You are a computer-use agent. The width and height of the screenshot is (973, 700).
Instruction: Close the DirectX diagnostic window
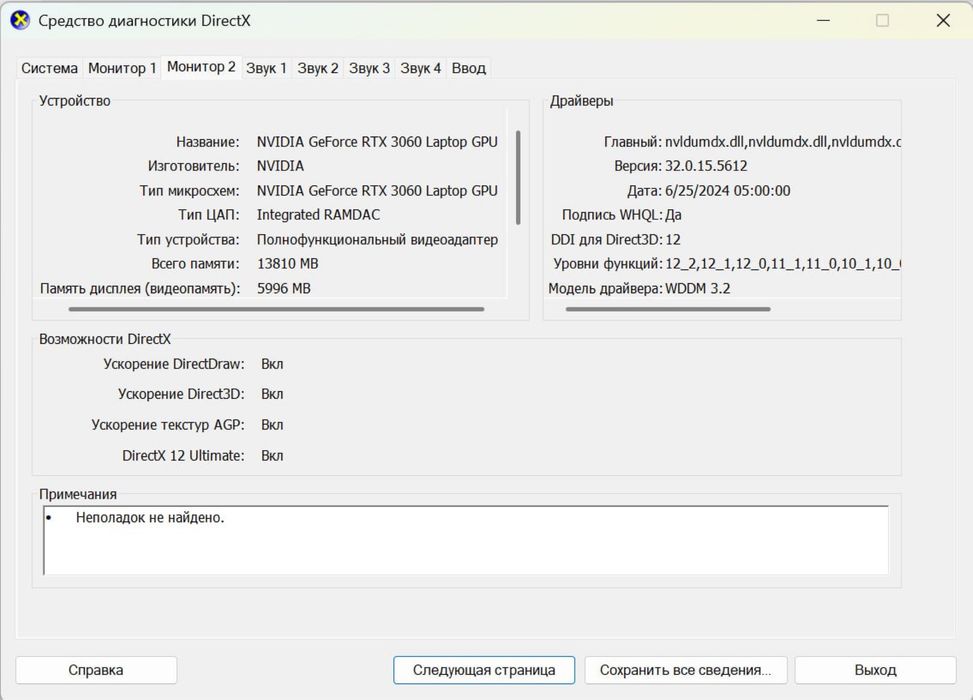(x=943, y=20)
